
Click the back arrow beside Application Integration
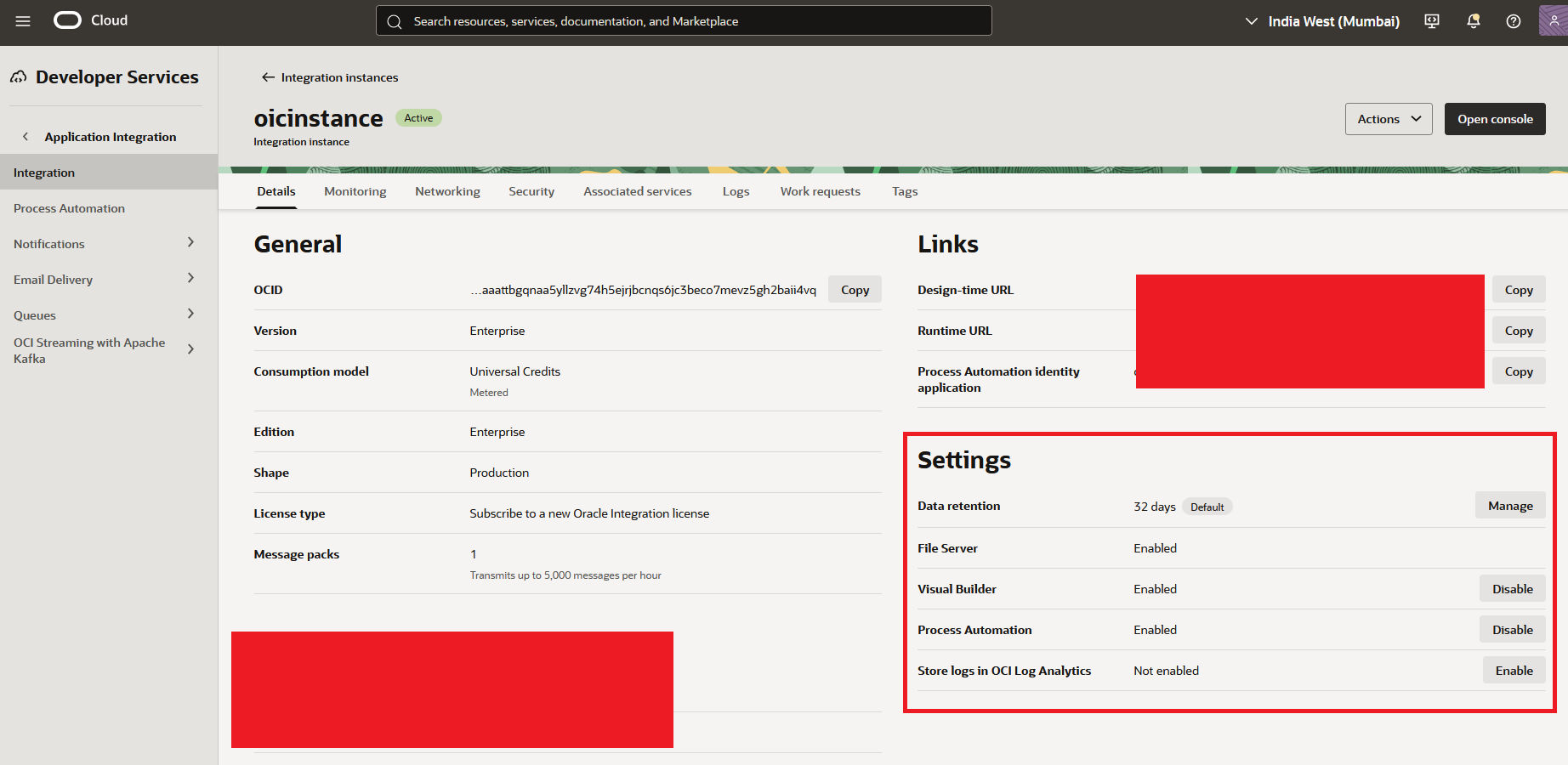tap(26, 137)
